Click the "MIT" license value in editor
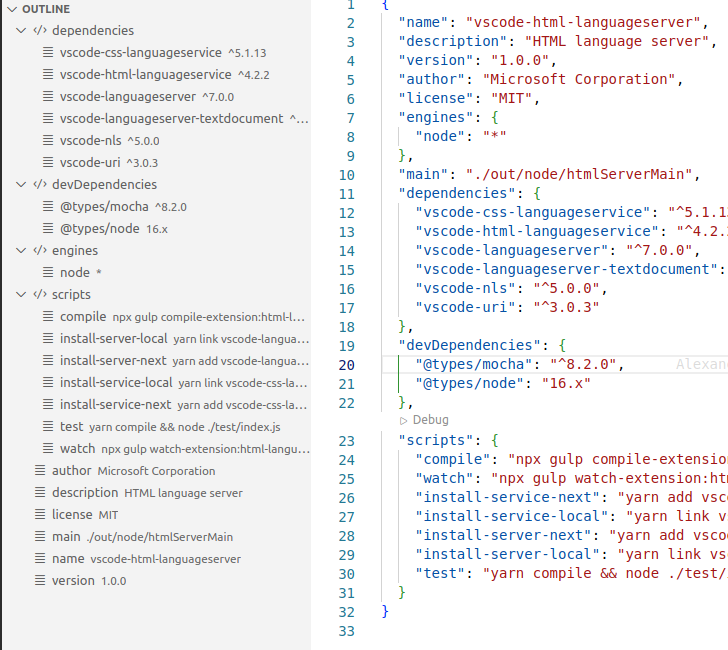Image resolution: width=728 pixels, height=650 pixels. coord(512,98)
